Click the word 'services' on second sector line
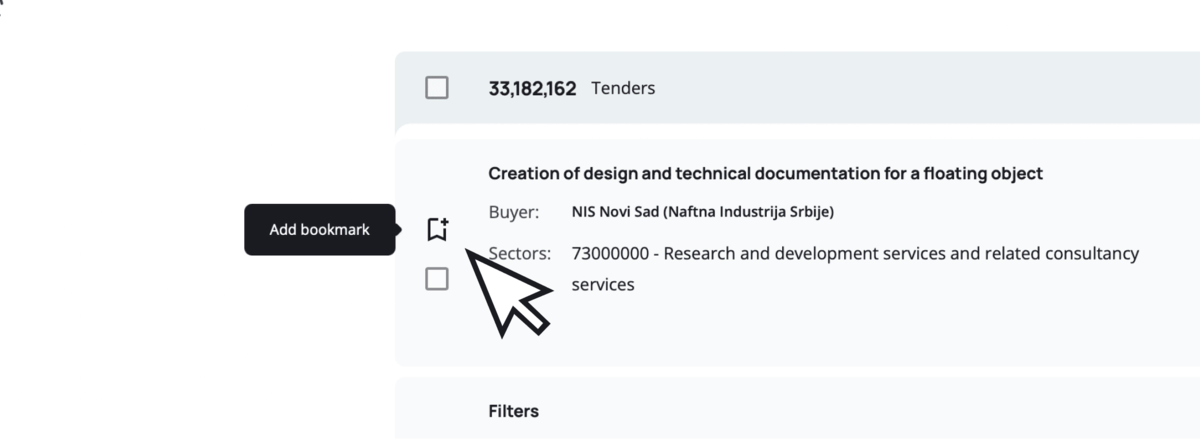Screen dimensions: 1200x441 click(x=603, y=285)
